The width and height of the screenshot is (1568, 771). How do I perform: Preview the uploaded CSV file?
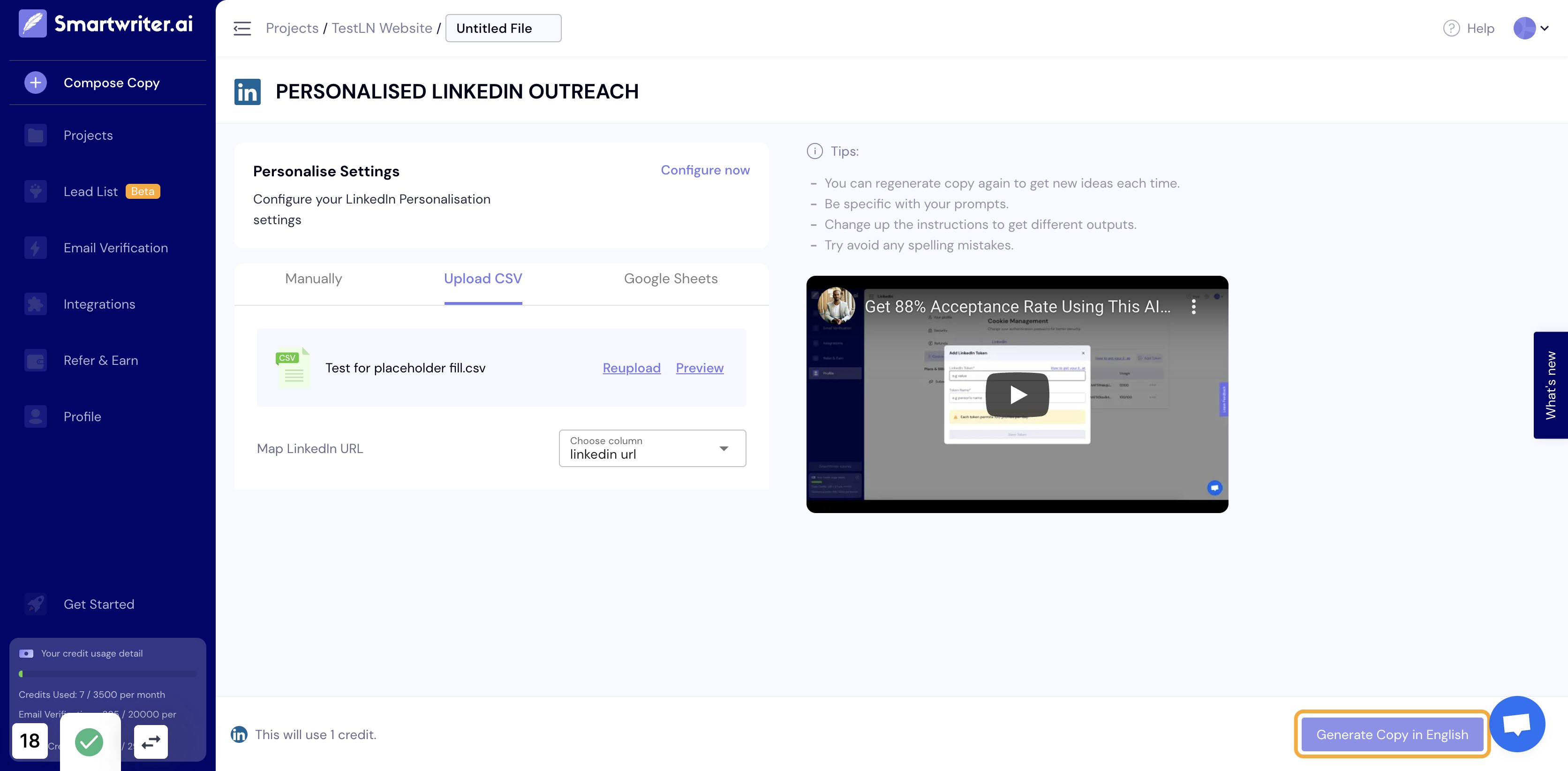[x=700, y=368]
